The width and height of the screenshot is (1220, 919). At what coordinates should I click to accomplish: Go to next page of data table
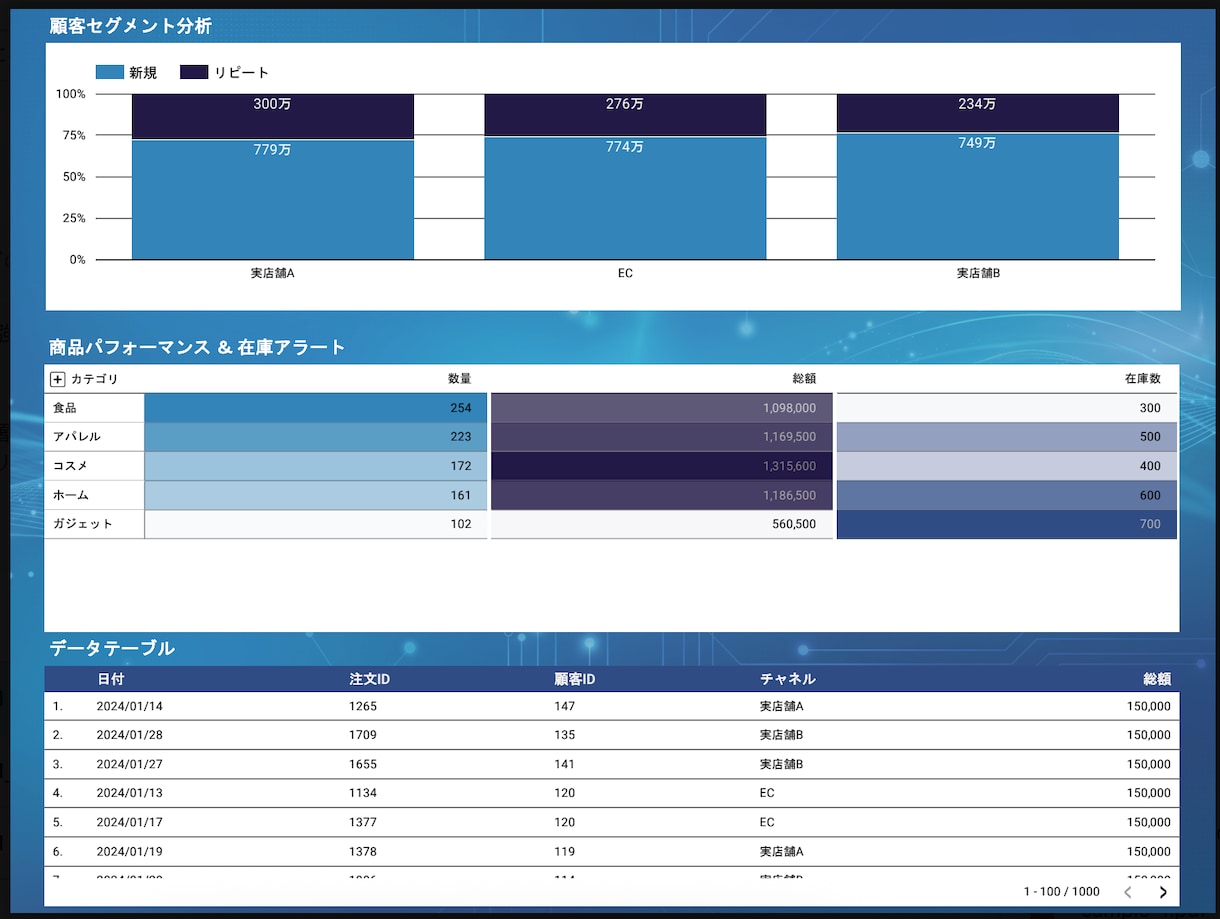tap(1163, 892)
